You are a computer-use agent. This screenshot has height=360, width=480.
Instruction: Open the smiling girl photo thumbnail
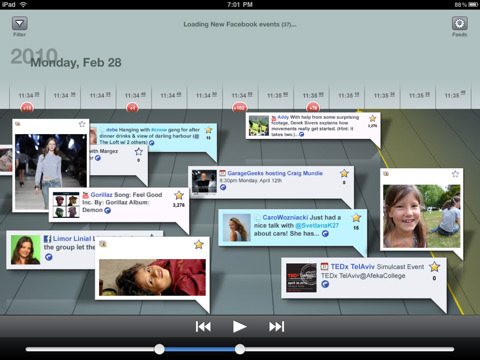422,216
